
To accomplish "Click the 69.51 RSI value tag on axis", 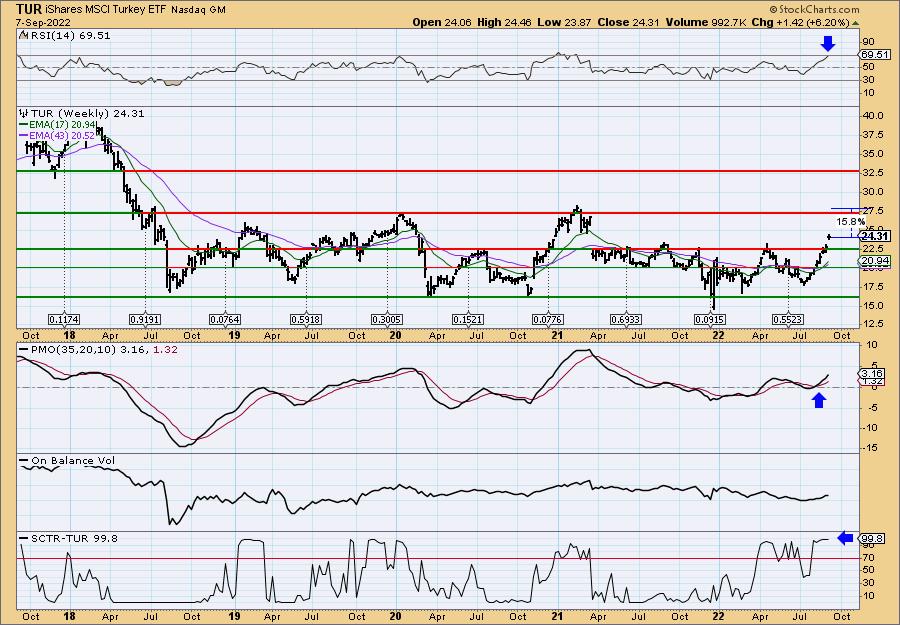I will pos(875,55).
